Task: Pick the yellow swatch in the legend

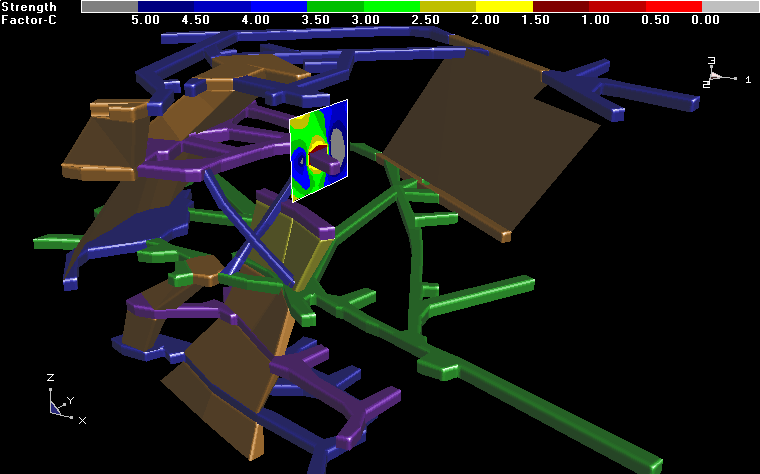Action: click(504, 6)
